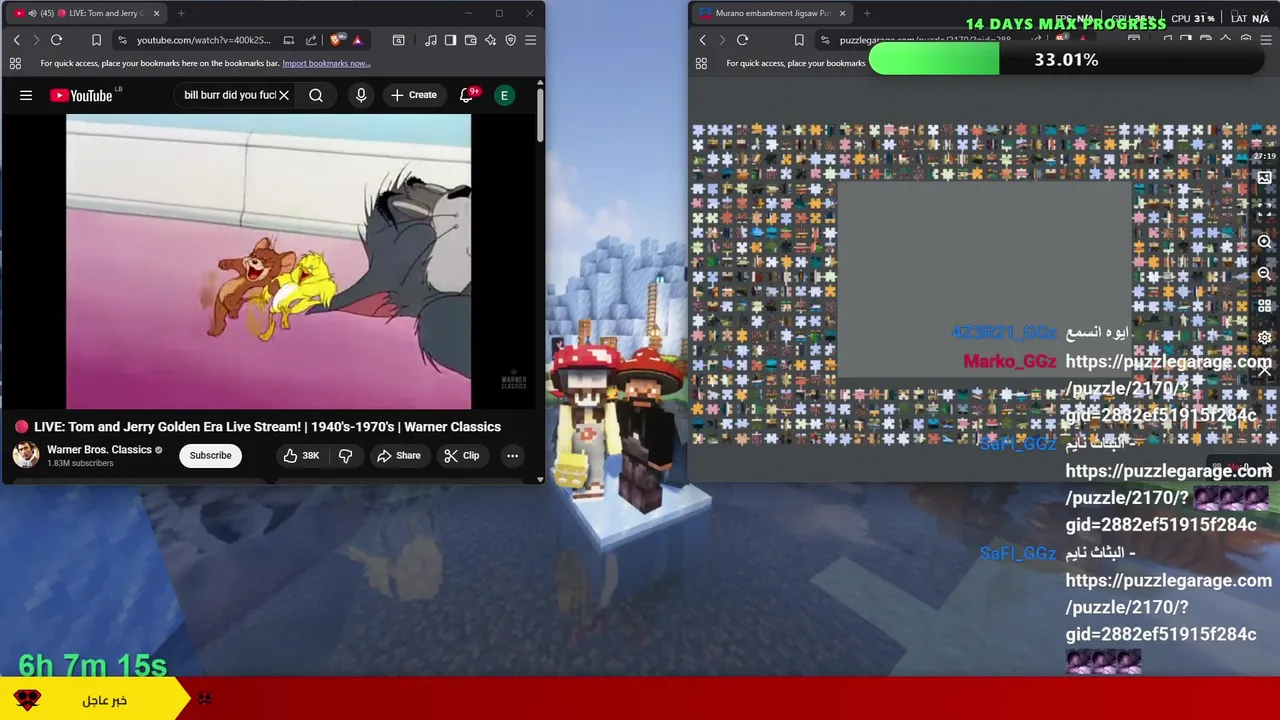
Task: Open Warner Bros. Classics channel name link
Action: click(x=99, y=450)
